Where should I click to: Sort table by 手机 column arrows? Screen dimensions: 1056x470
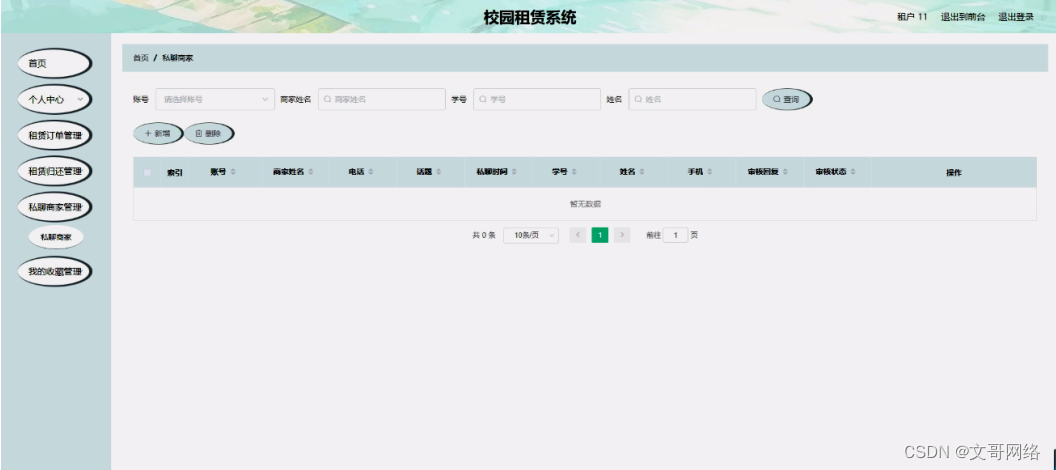710,172
